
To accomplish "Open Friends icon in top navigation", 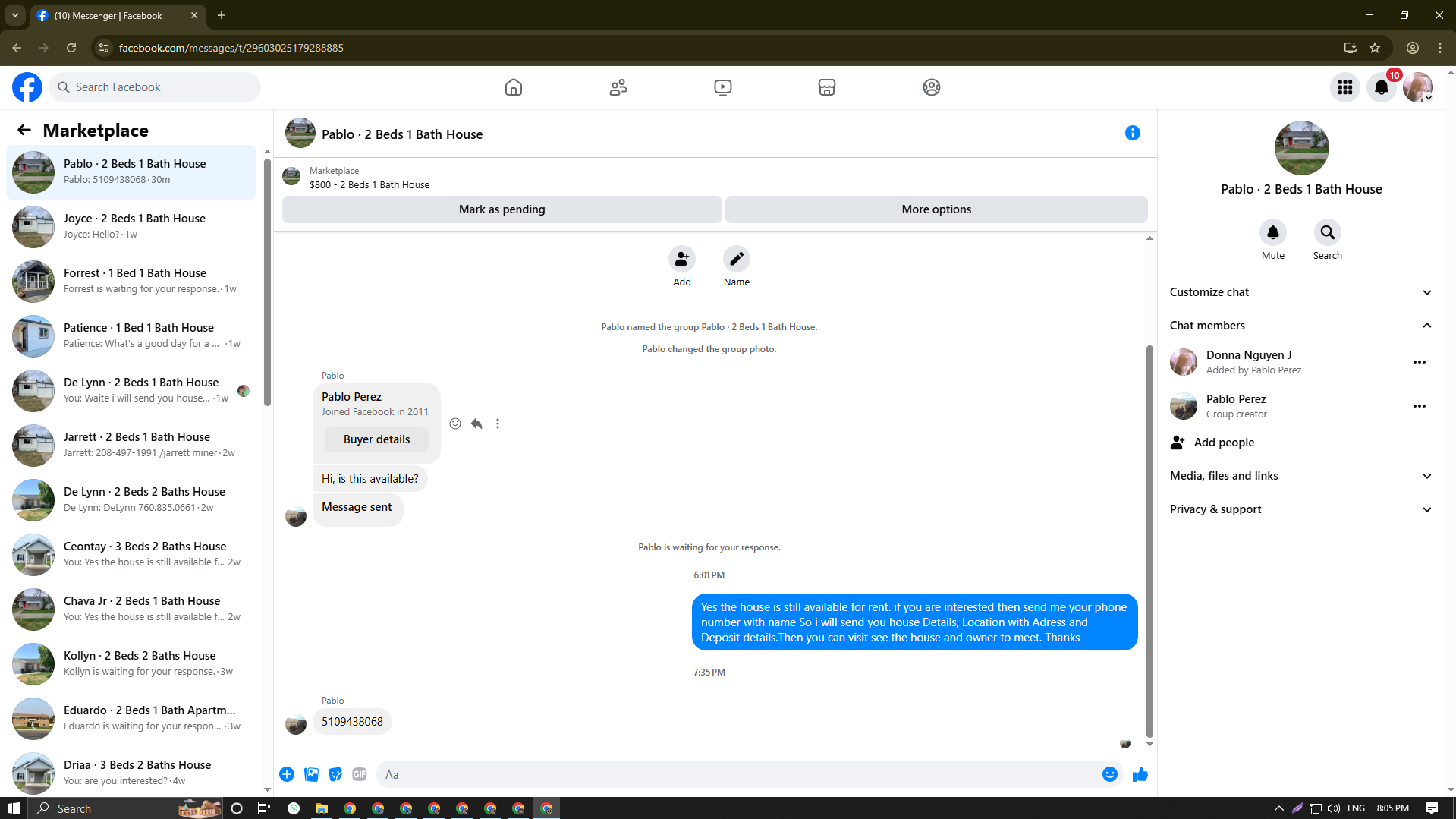I will coord(618,87).
